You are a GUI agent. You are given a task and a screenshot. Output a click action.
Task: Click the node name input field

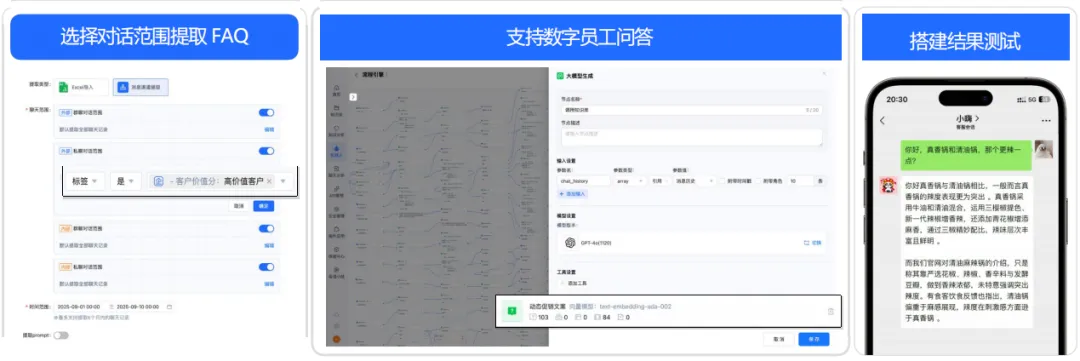[692, 110]
